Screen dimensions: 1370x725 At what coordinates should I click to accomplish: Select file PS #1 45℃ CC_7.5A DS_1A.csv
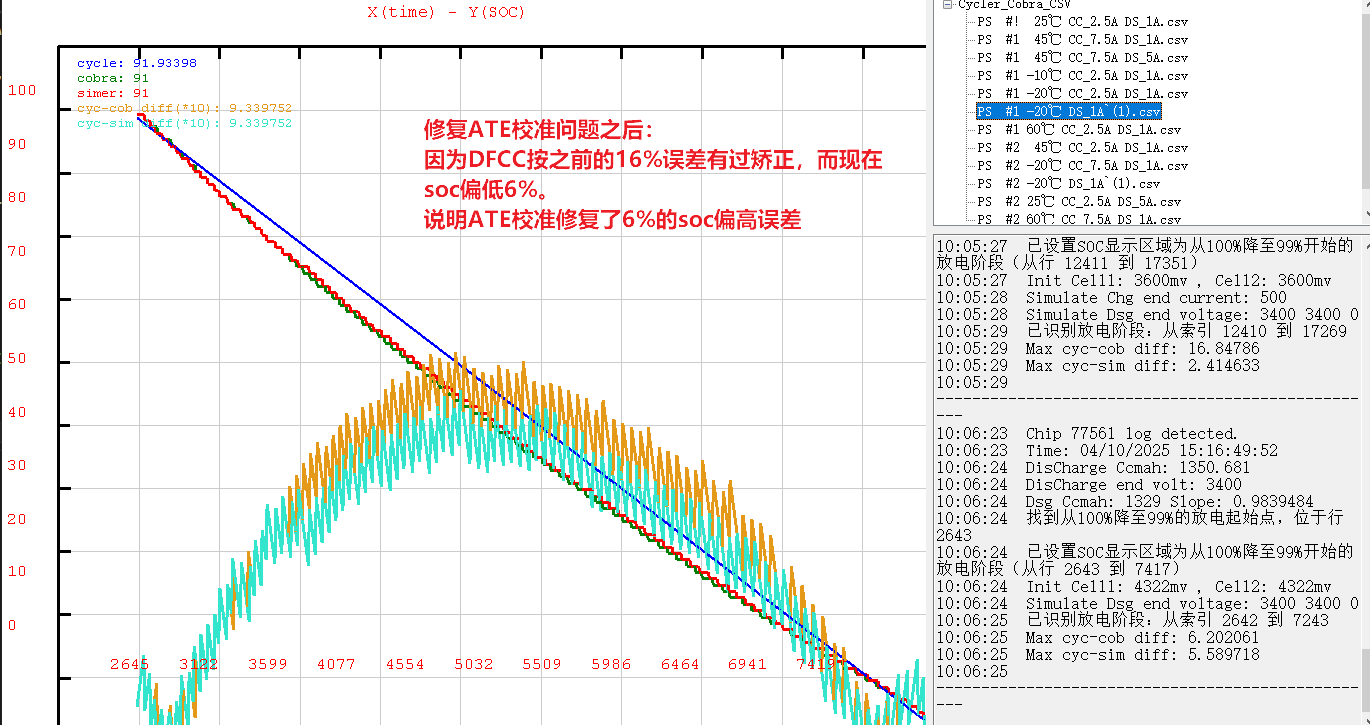pos(1082,39)
